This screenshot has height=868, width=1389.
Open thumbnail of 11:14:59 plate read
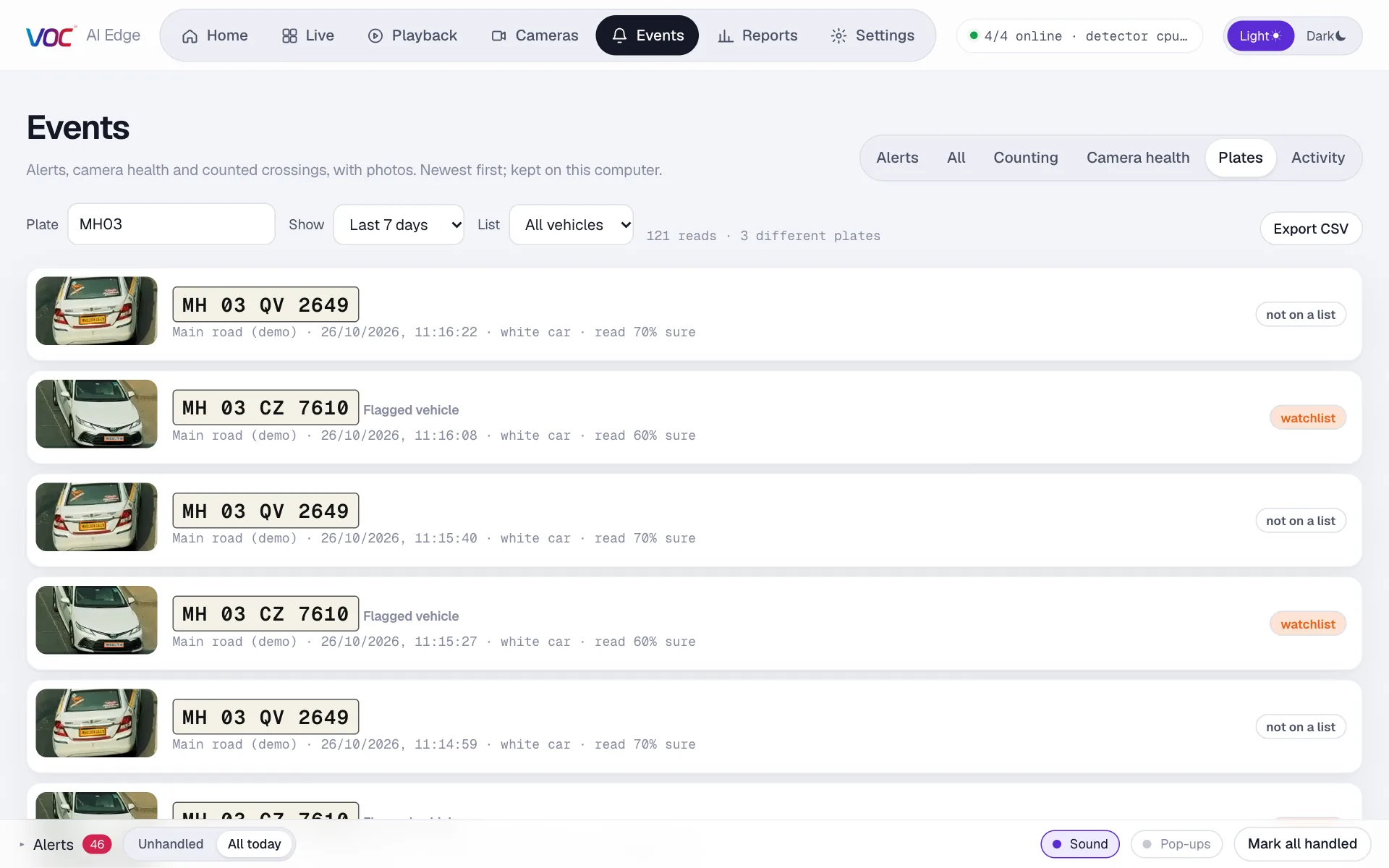pos(96,723)
